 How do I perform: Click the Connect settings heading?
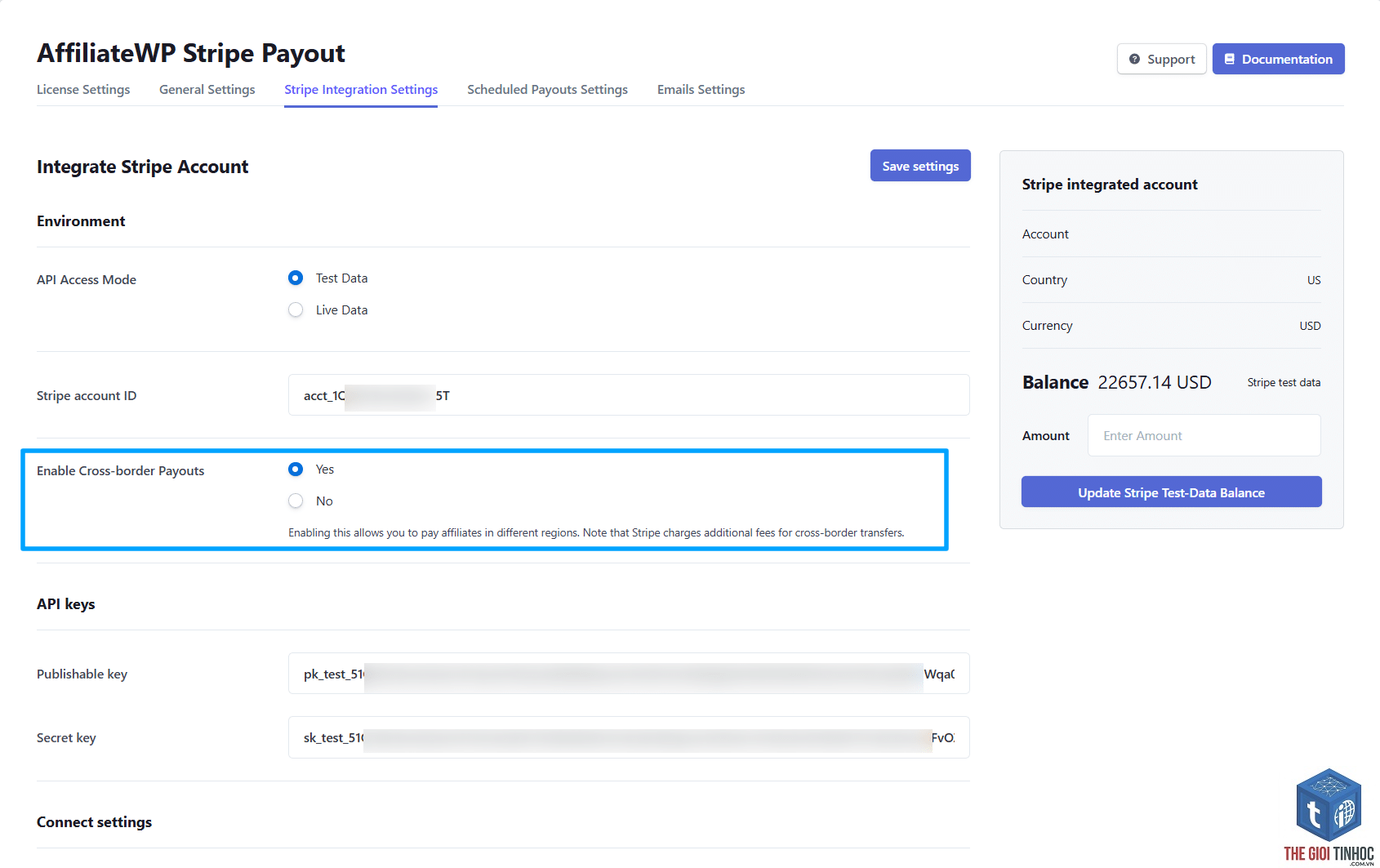click(x=94, y=822)
